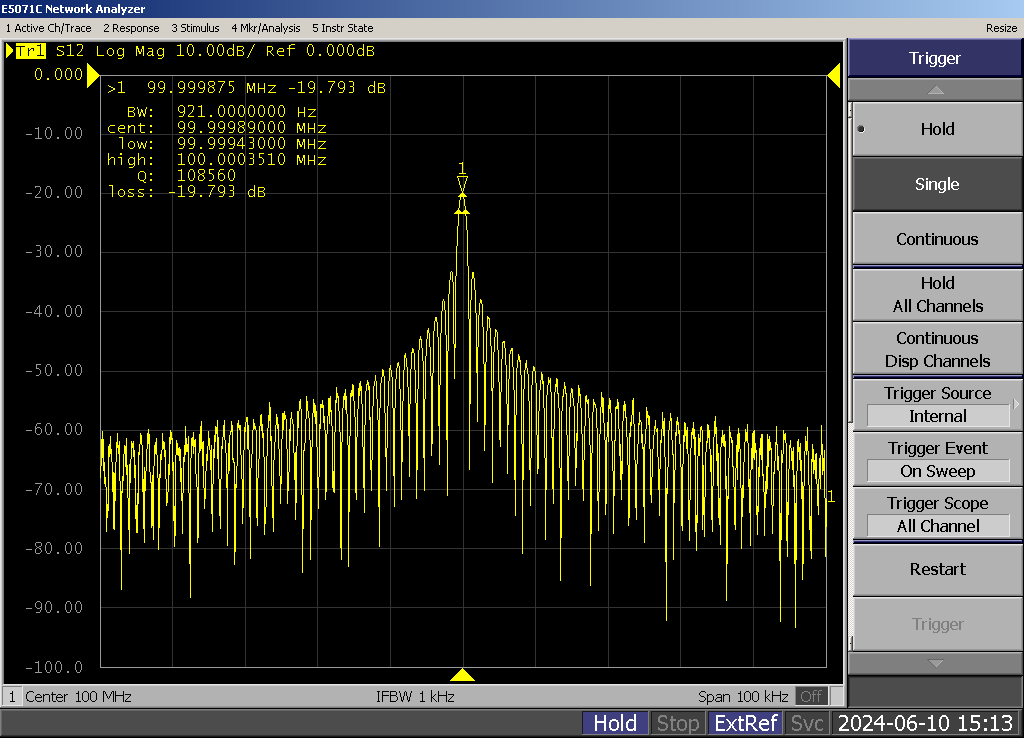Image resolution: width=1024 pixels, height=738 pixels.
Task: Click the Hold All Channels softkey
Action: pos(936,295)
